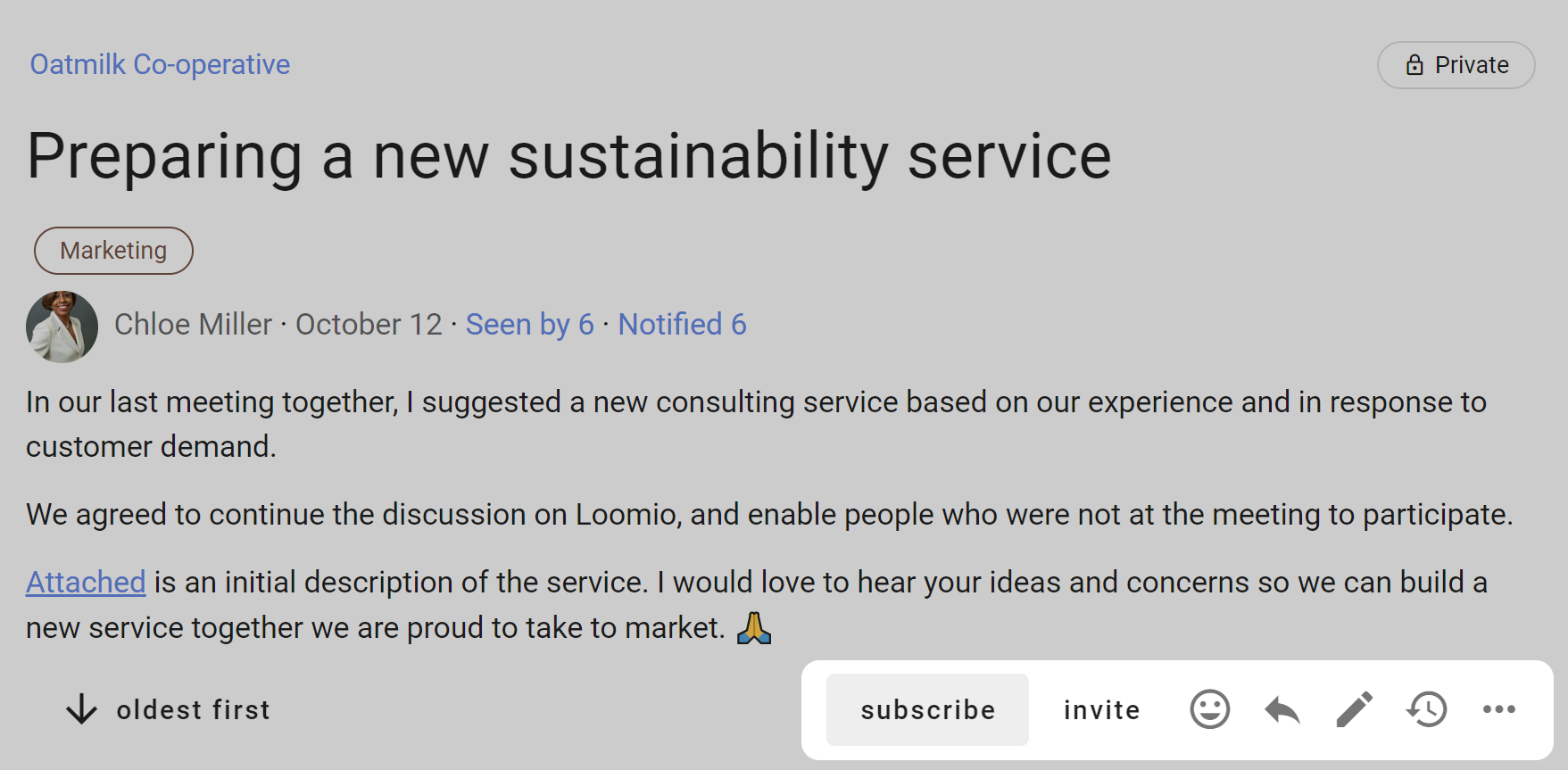Open the Attached service description
This screenshot has width=1568, height=770.
85,582
